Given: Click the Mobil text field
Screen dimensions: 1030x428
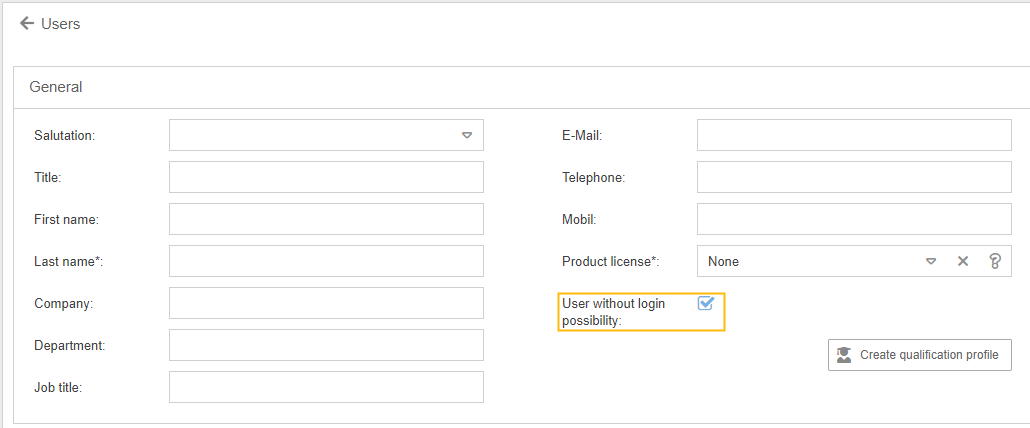Looking at the screenshot, I should [x=854, y=219].
